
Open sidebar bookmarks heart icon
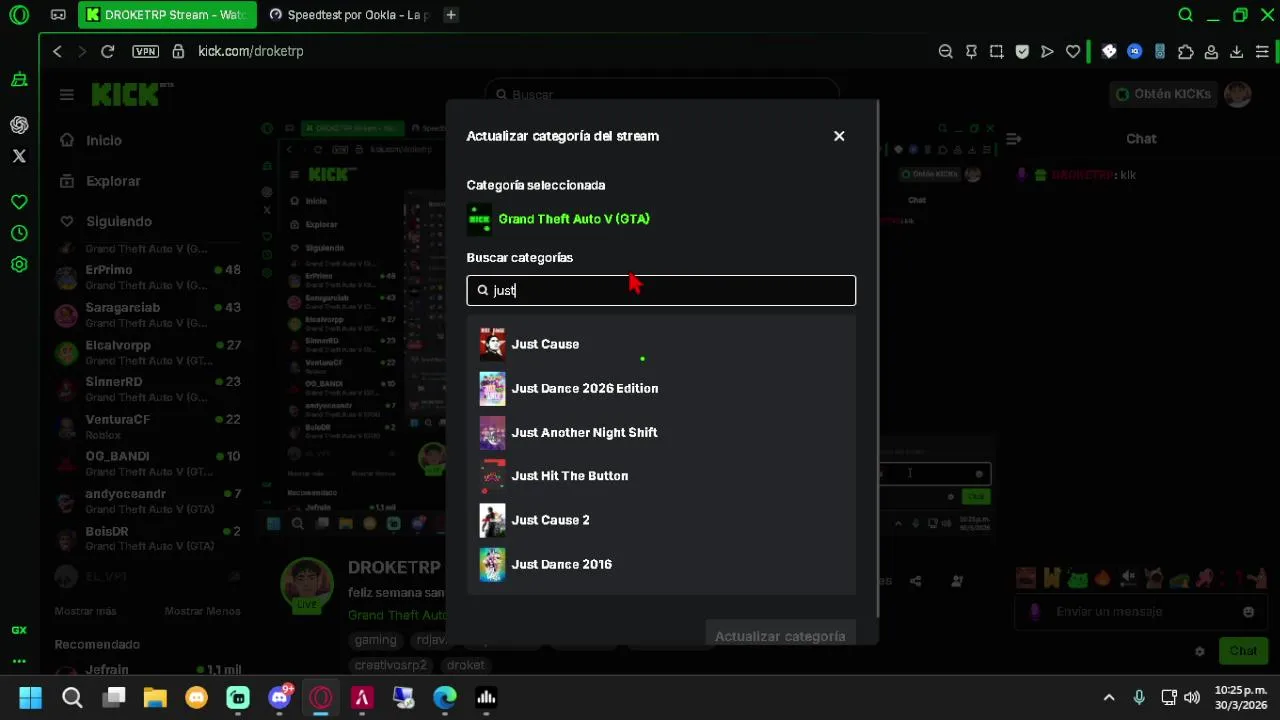(x=19, y=202)
